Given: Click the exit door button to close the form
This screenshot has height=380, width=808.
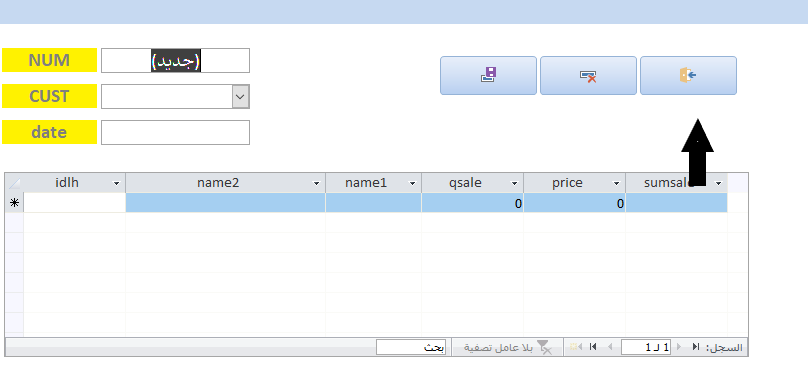Looking at the screenshot, I should (688, 75).
